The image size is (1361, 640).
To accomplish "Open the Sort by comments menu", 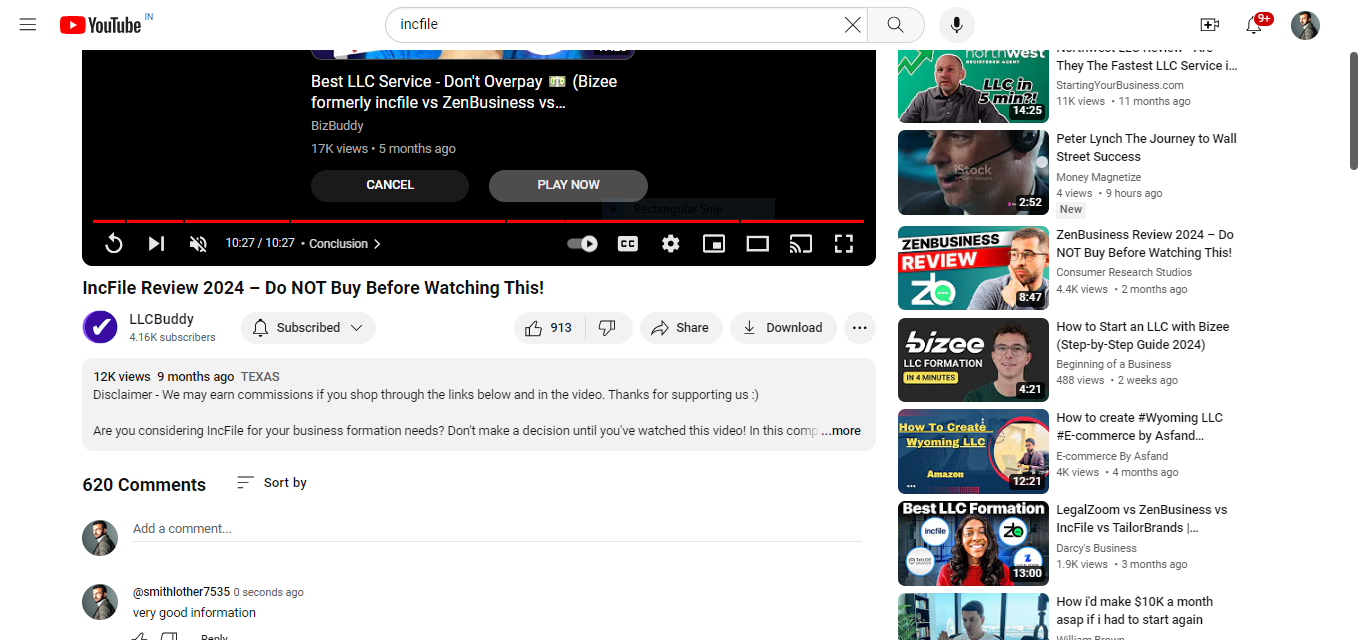I will pos(272,483).
